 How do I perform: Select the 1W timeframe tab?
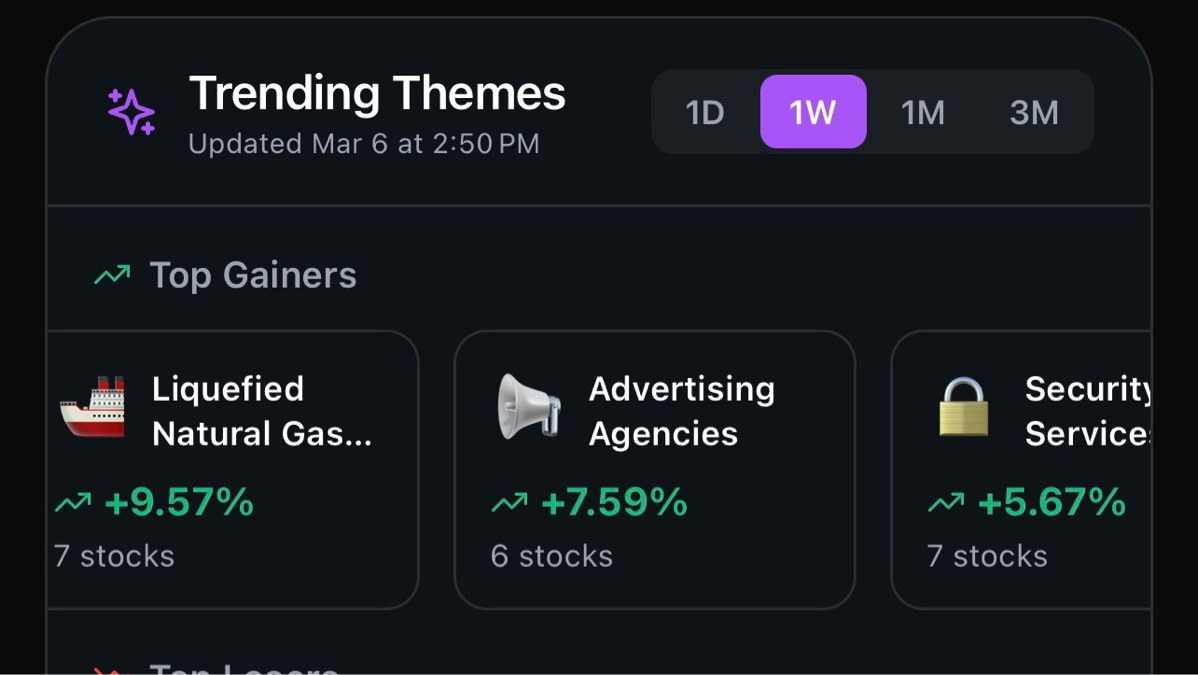(x=813, y=112)
